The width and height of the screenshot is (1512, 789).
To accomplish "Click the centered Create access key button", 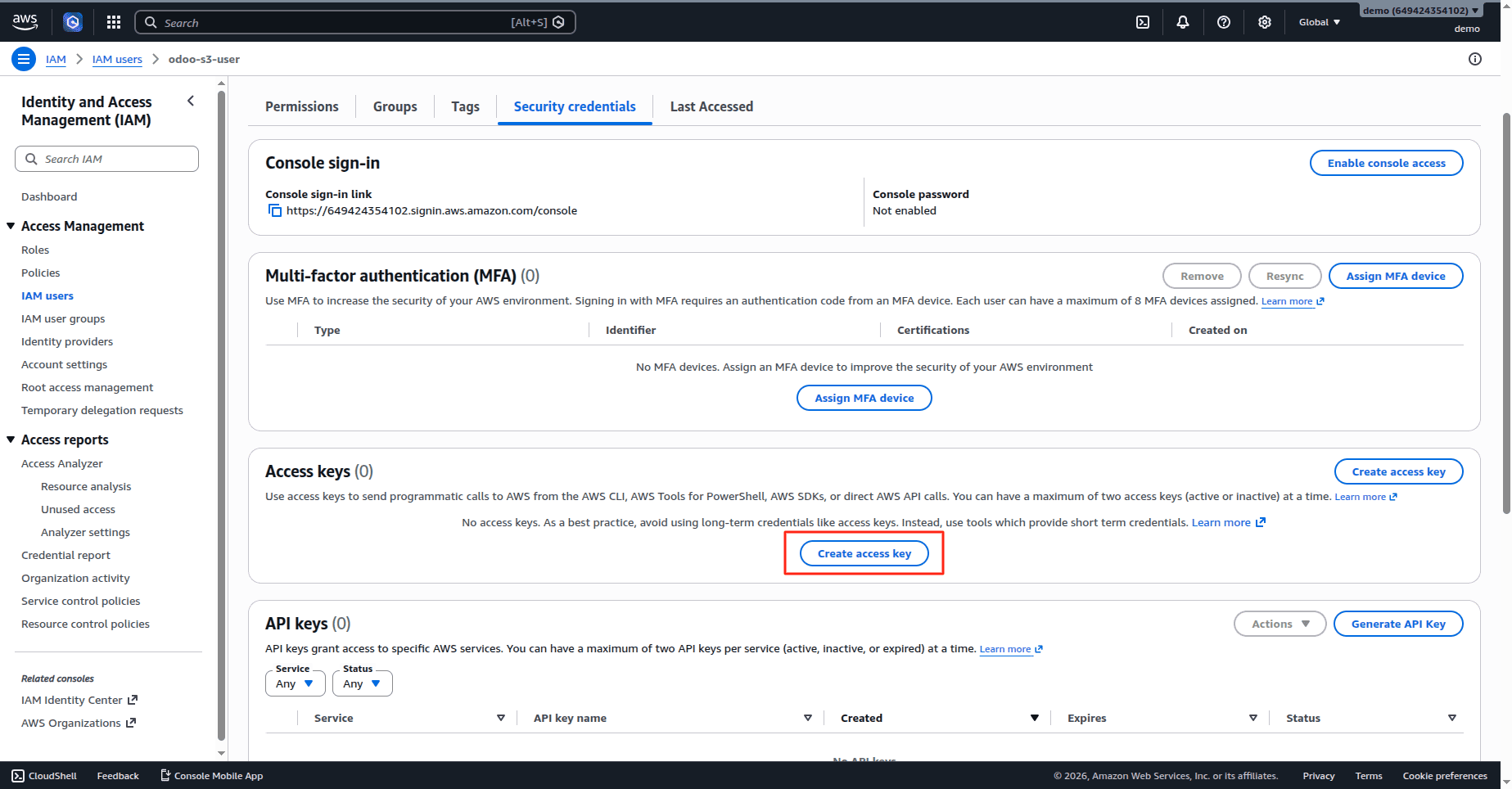I will tap(864, 553).
